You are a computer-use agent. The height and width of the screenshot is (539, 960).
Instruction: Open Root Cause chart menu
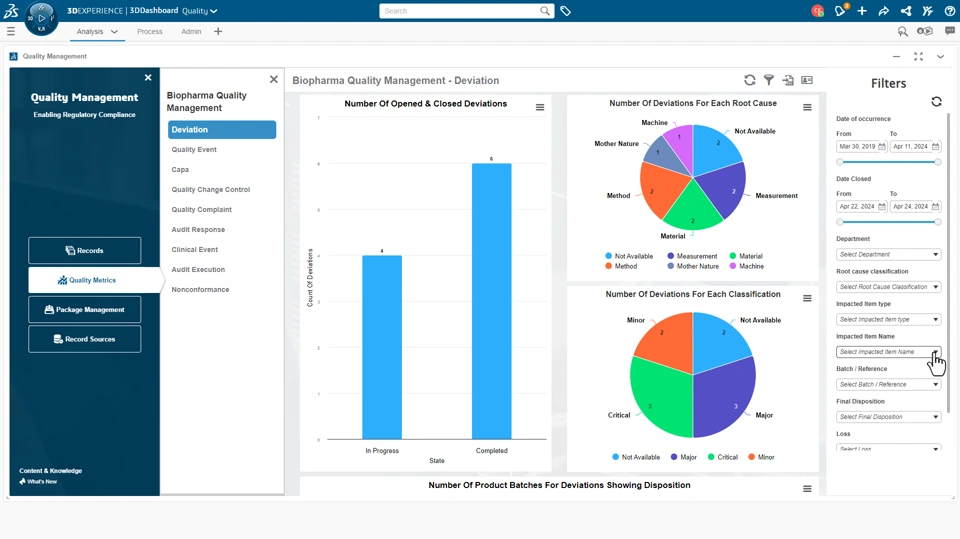tap(807, 107)
